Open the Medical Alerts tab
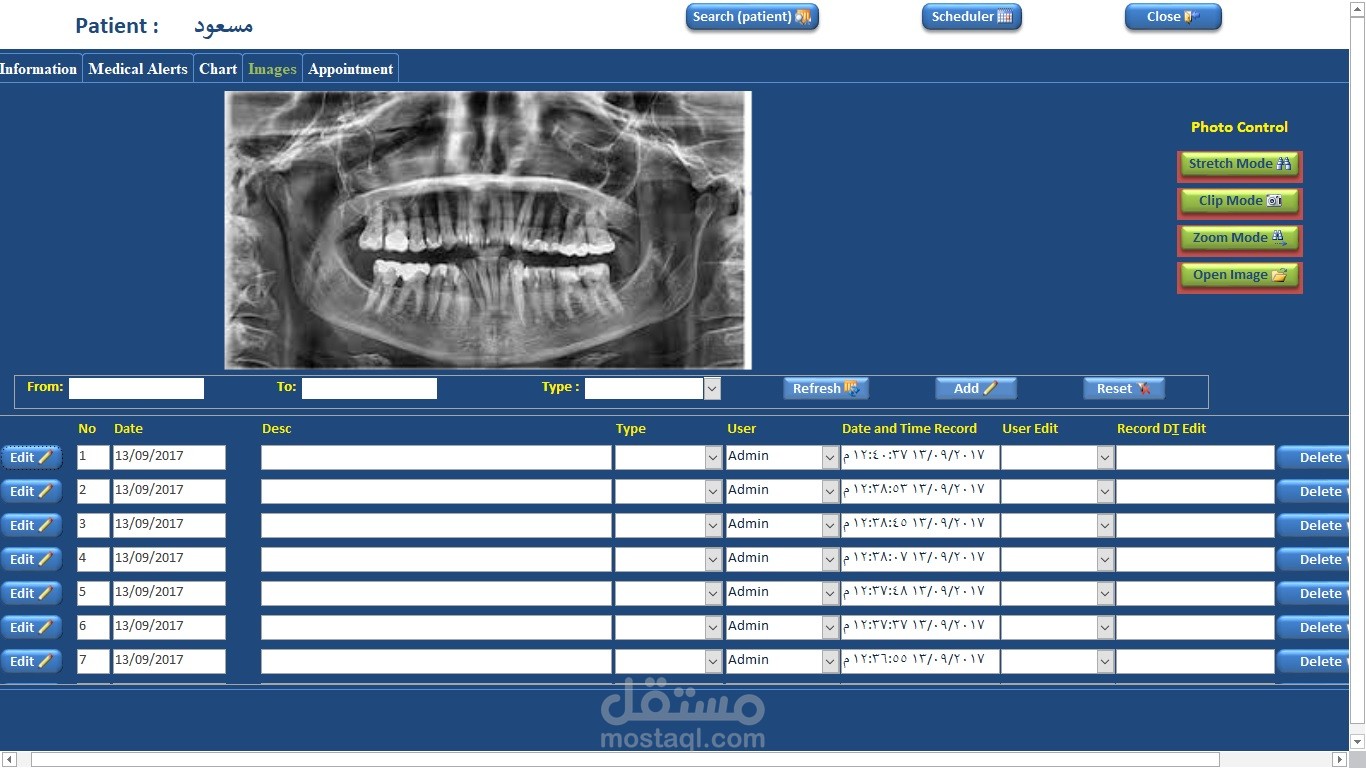1366x768 pixels. 138,69
